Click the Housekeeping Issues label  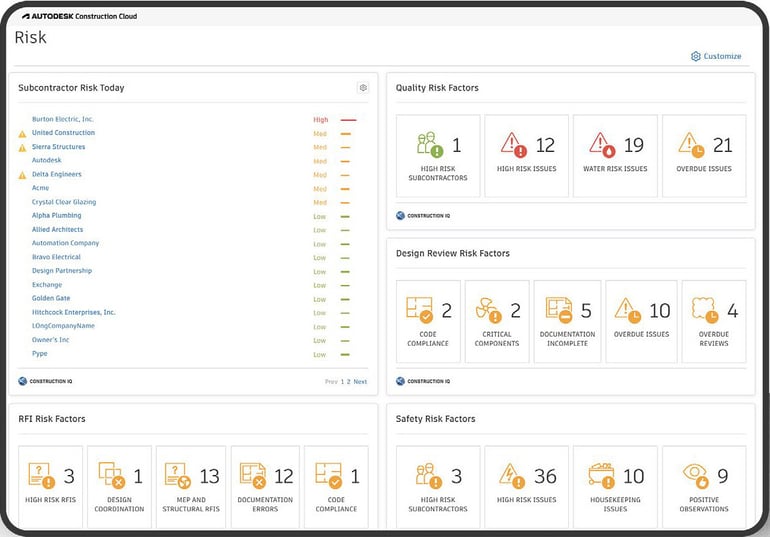pyautogui.click(x=615, y=504)
